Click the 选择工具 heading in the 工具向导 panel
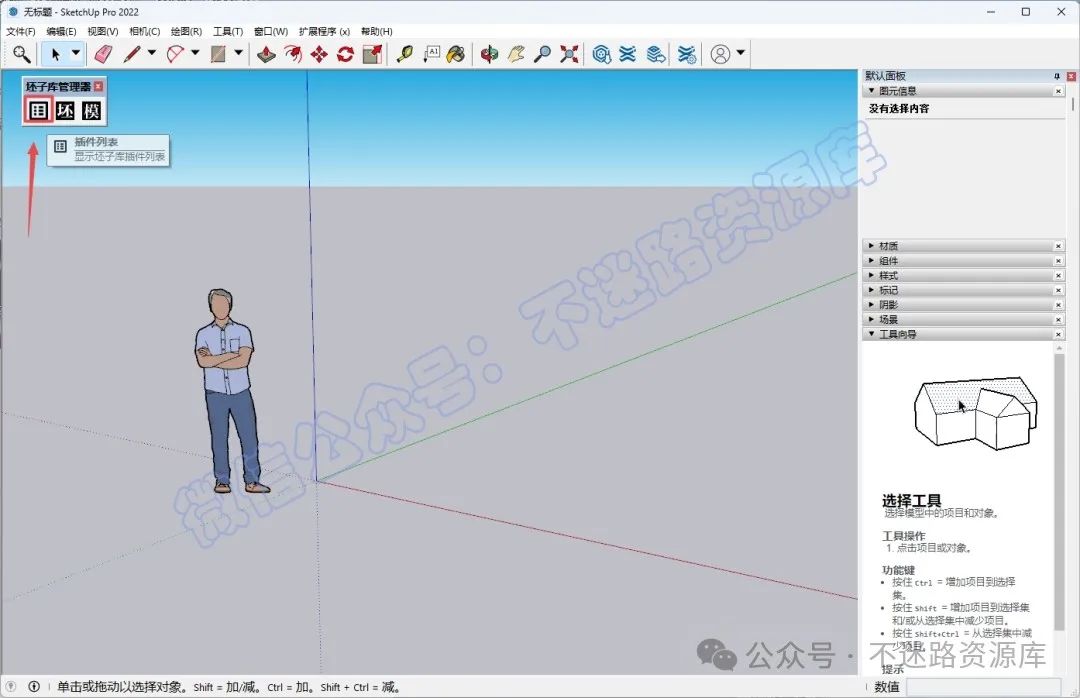1080x698 pixels. 911,500
